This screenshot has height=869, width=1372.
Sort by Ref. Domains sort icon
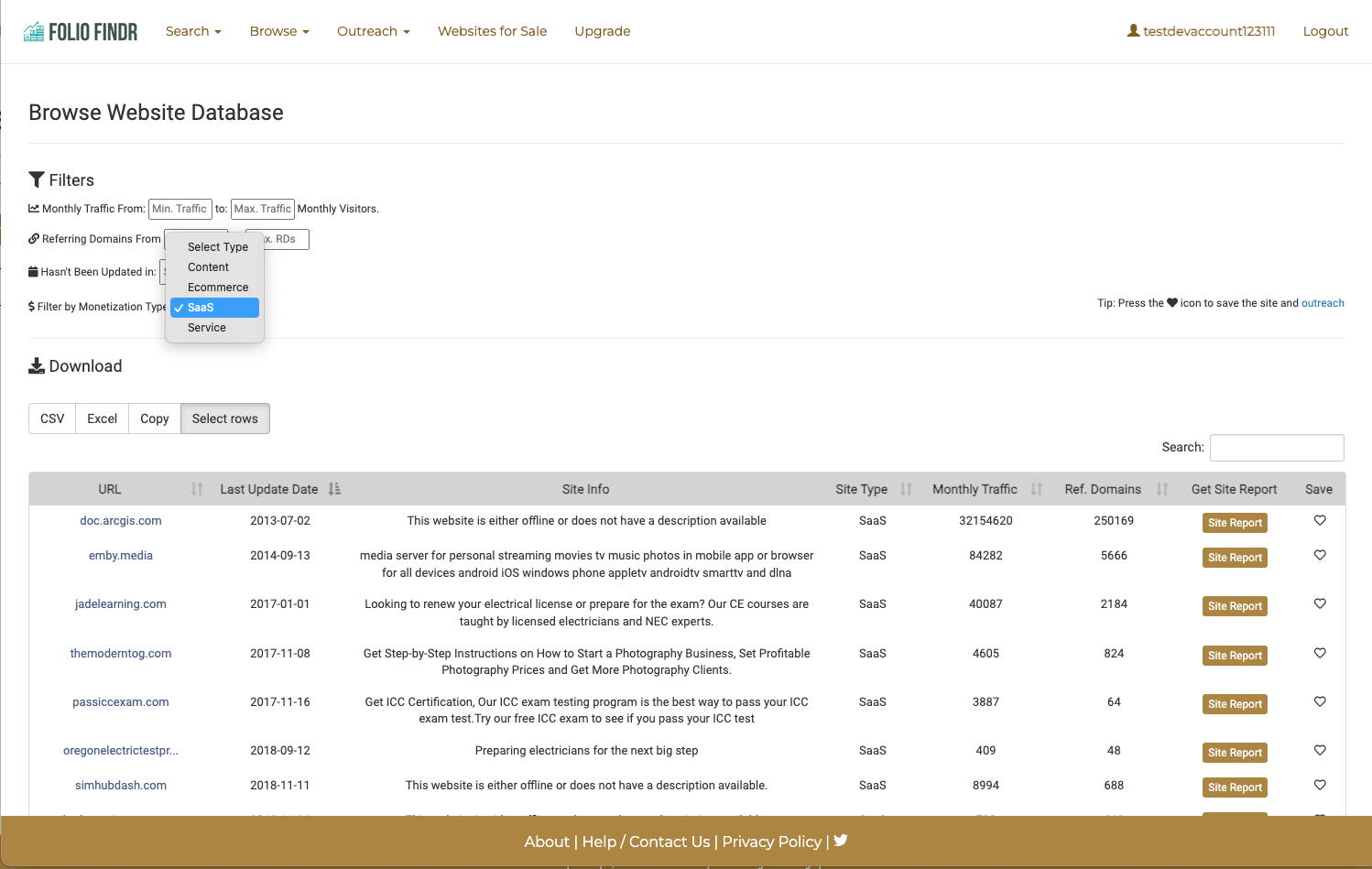coord(1162,489)
